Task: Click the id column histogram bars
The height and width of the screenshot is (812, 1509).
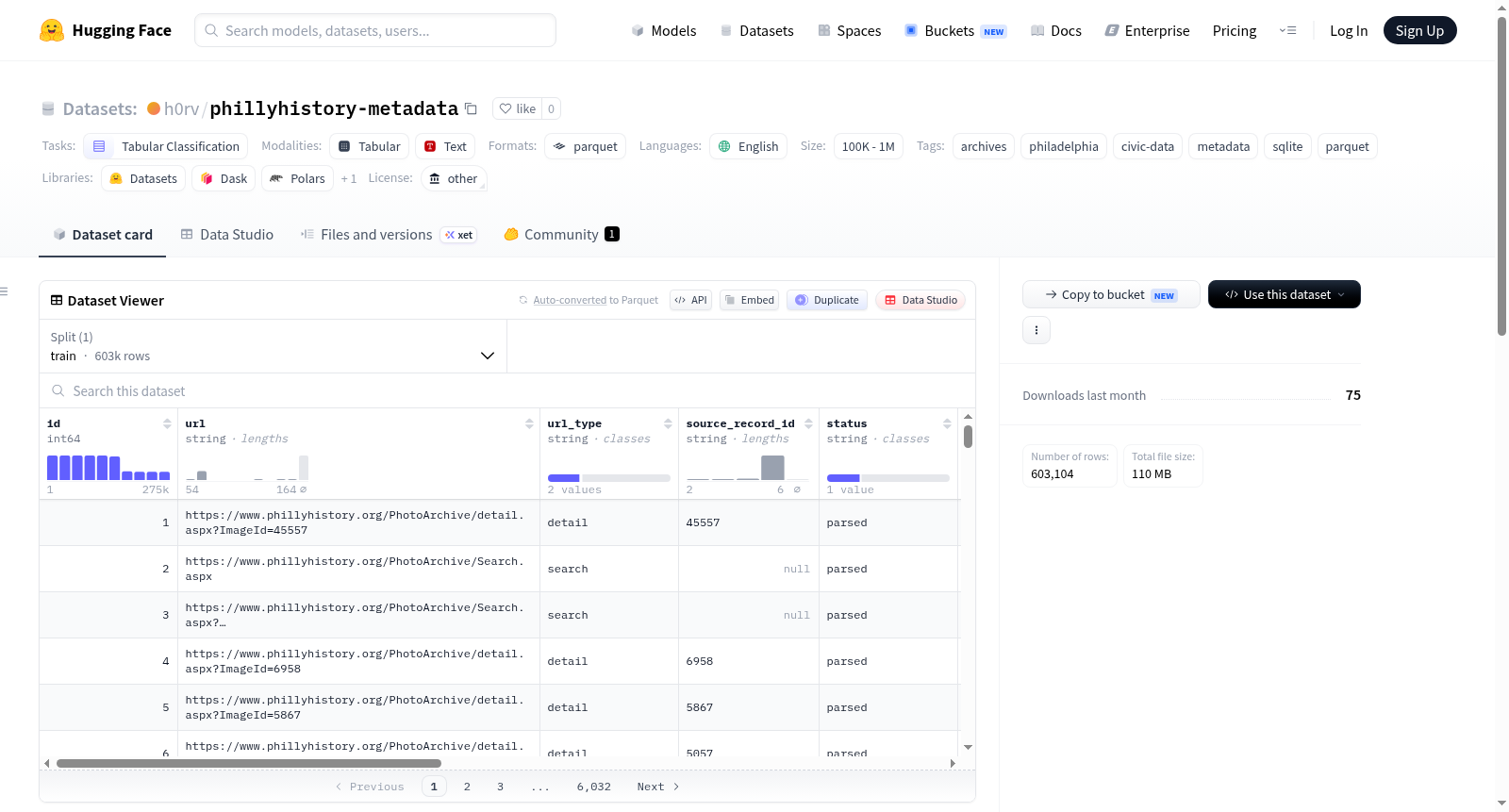Action: tap(108, 468)
